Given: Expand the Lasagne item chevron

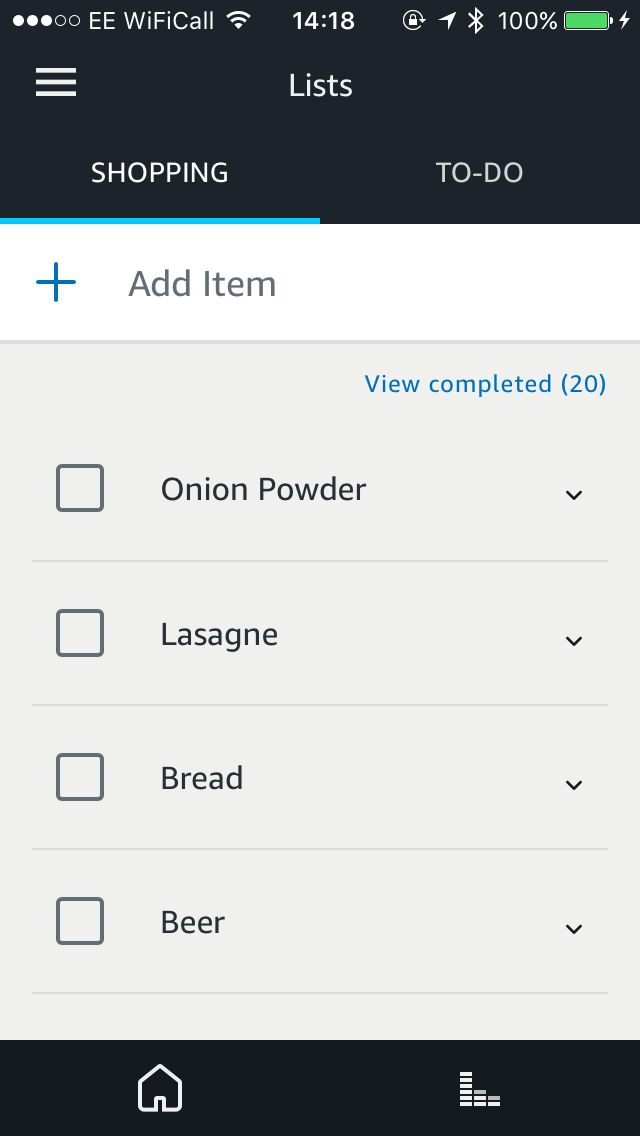Looking at the screenshot, I should click(x=573, y=639).
